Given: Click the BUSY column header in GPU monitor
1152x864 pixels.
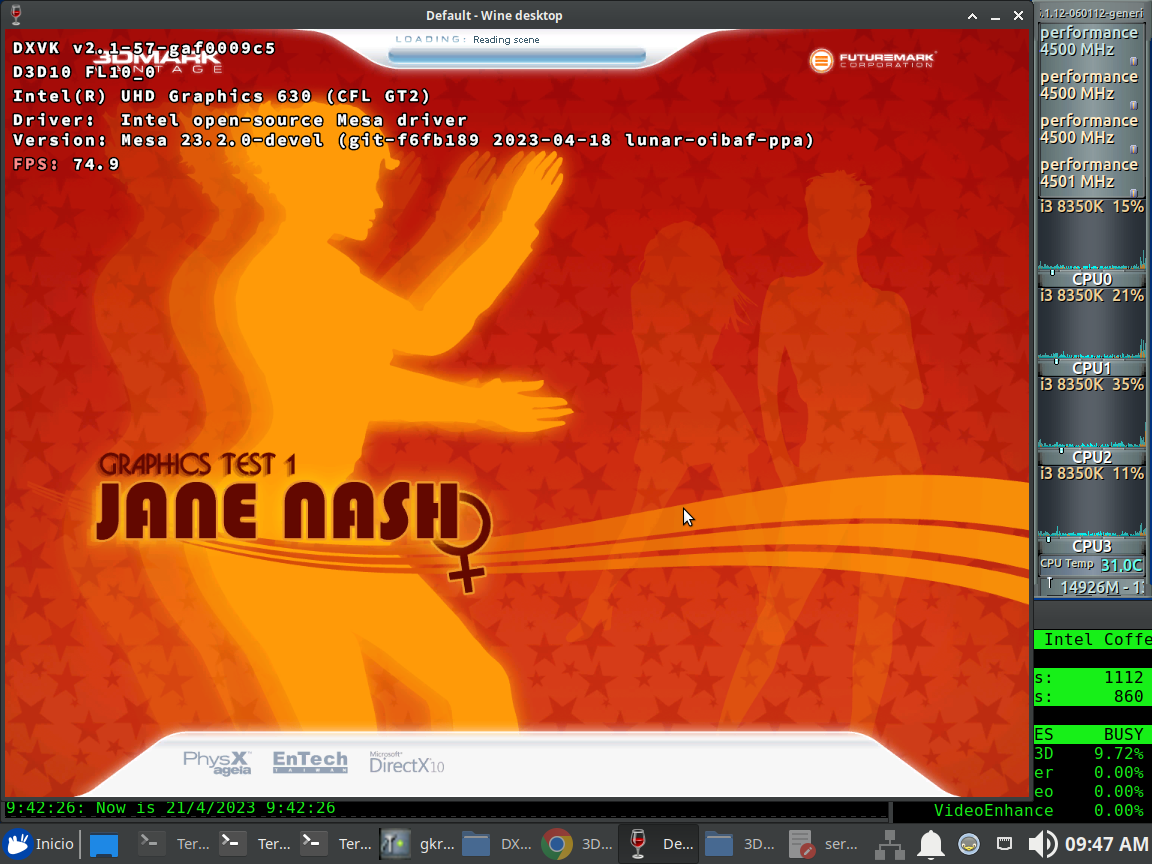Looking at the screenshot, I should (1123, 734).
